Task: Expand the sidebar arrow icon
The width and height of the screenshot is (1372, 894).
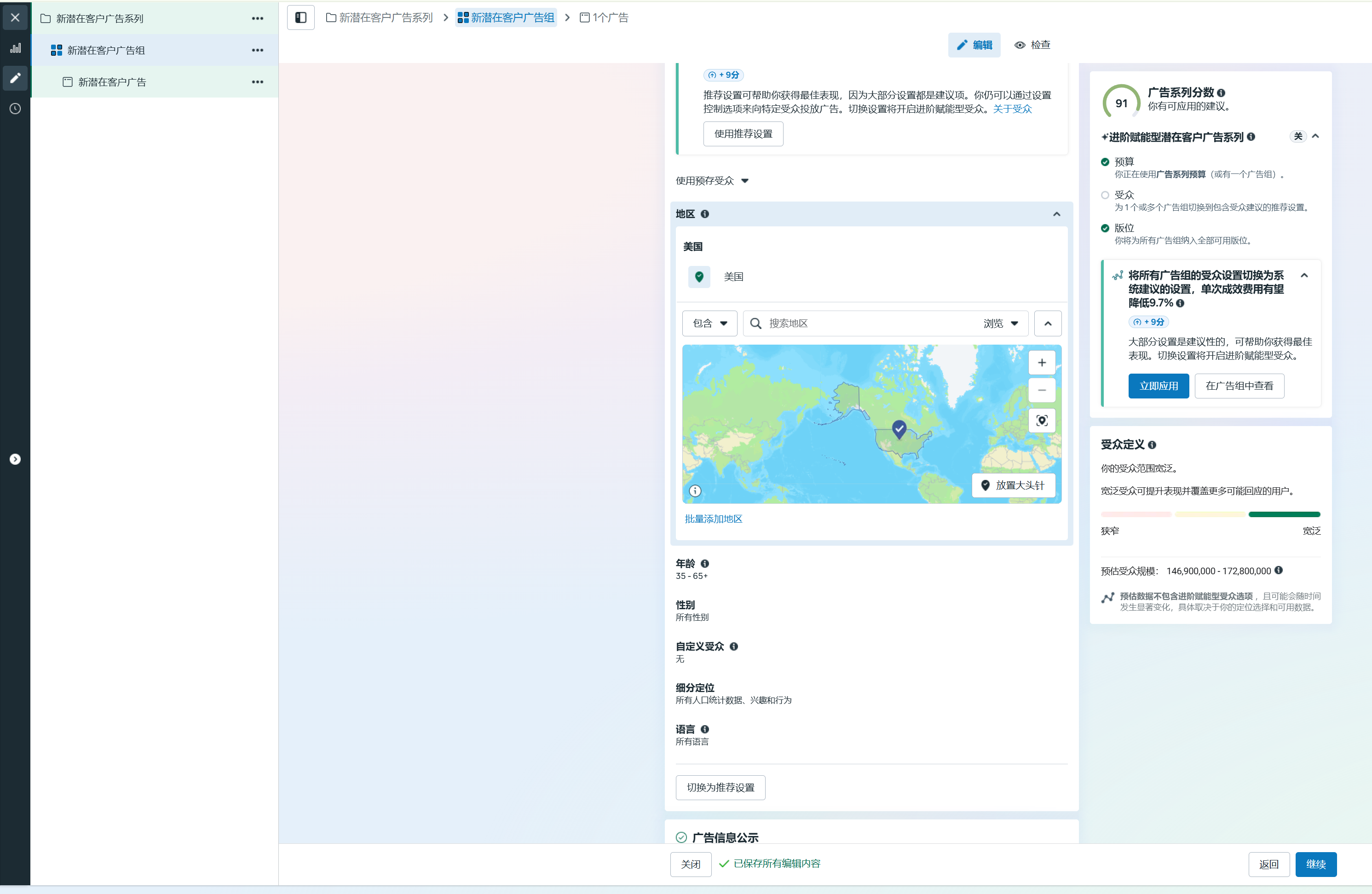Action: (14, 459)
